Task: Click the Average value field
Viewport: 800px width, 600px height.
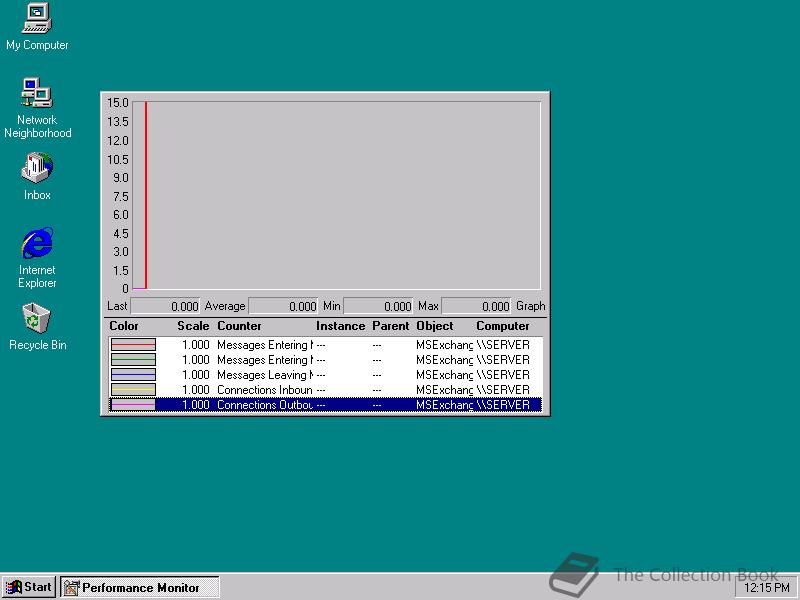Action: [x=283, y=306]
